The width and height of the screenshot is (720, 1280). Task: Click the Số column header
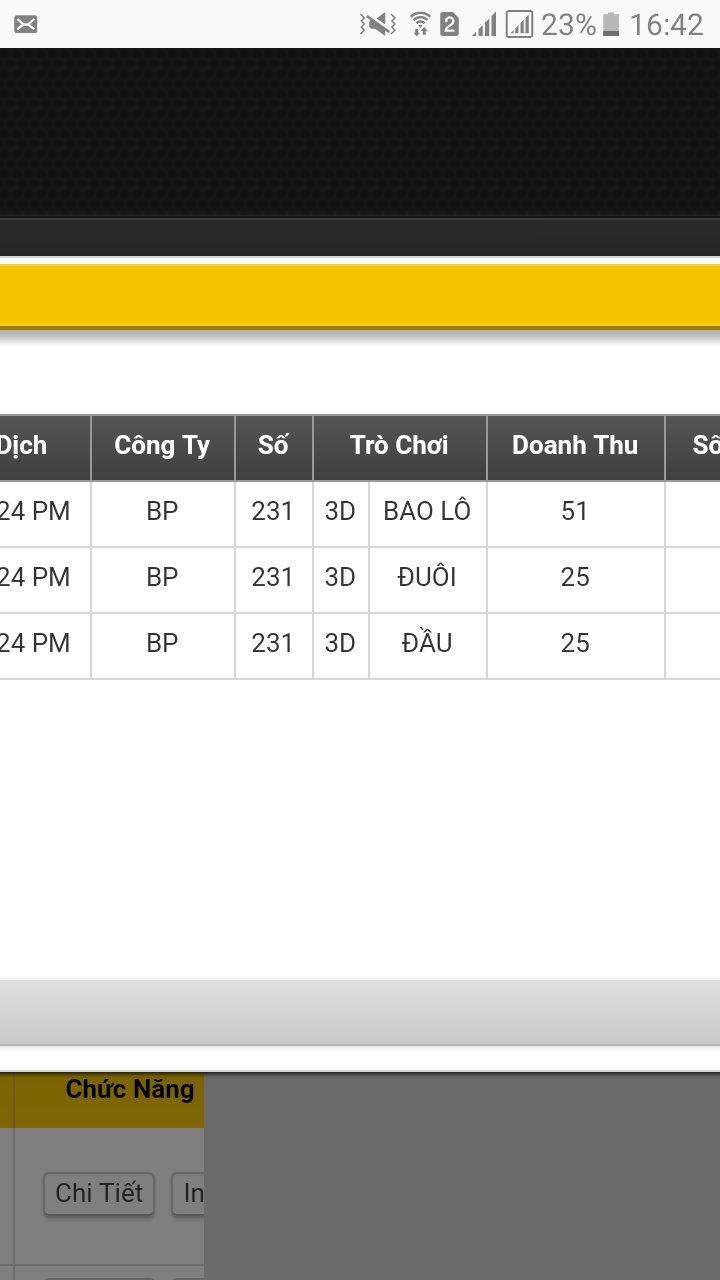pyautogui.click(x=274, y=447)
